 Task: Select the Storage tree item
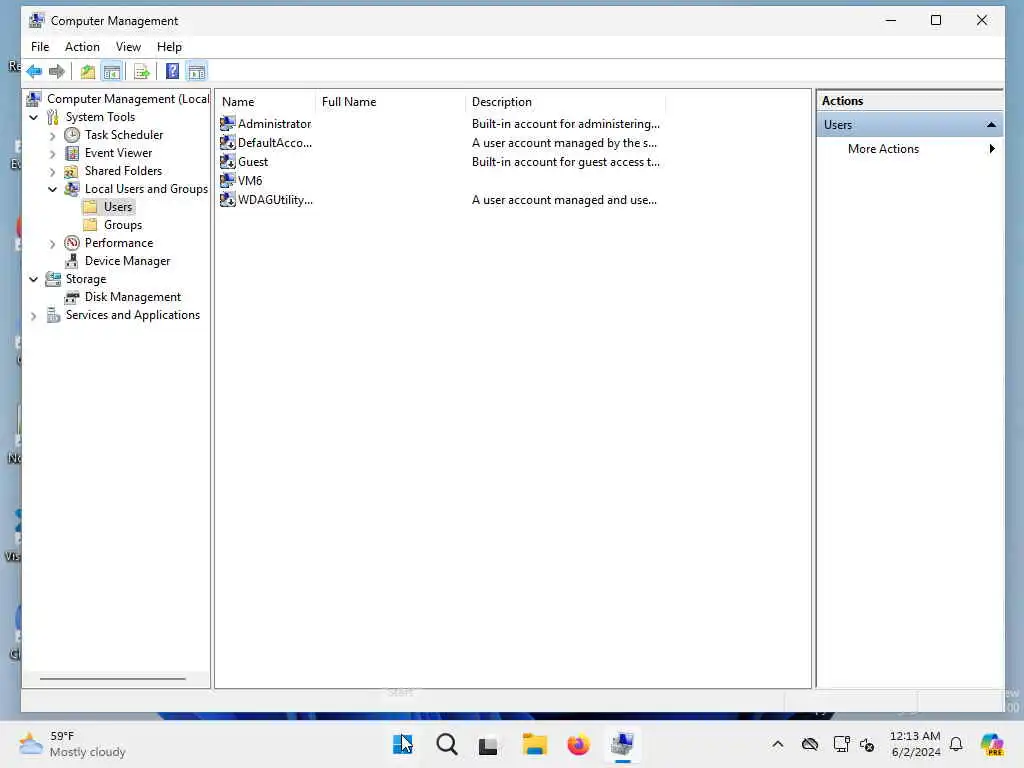pos(86,279)
